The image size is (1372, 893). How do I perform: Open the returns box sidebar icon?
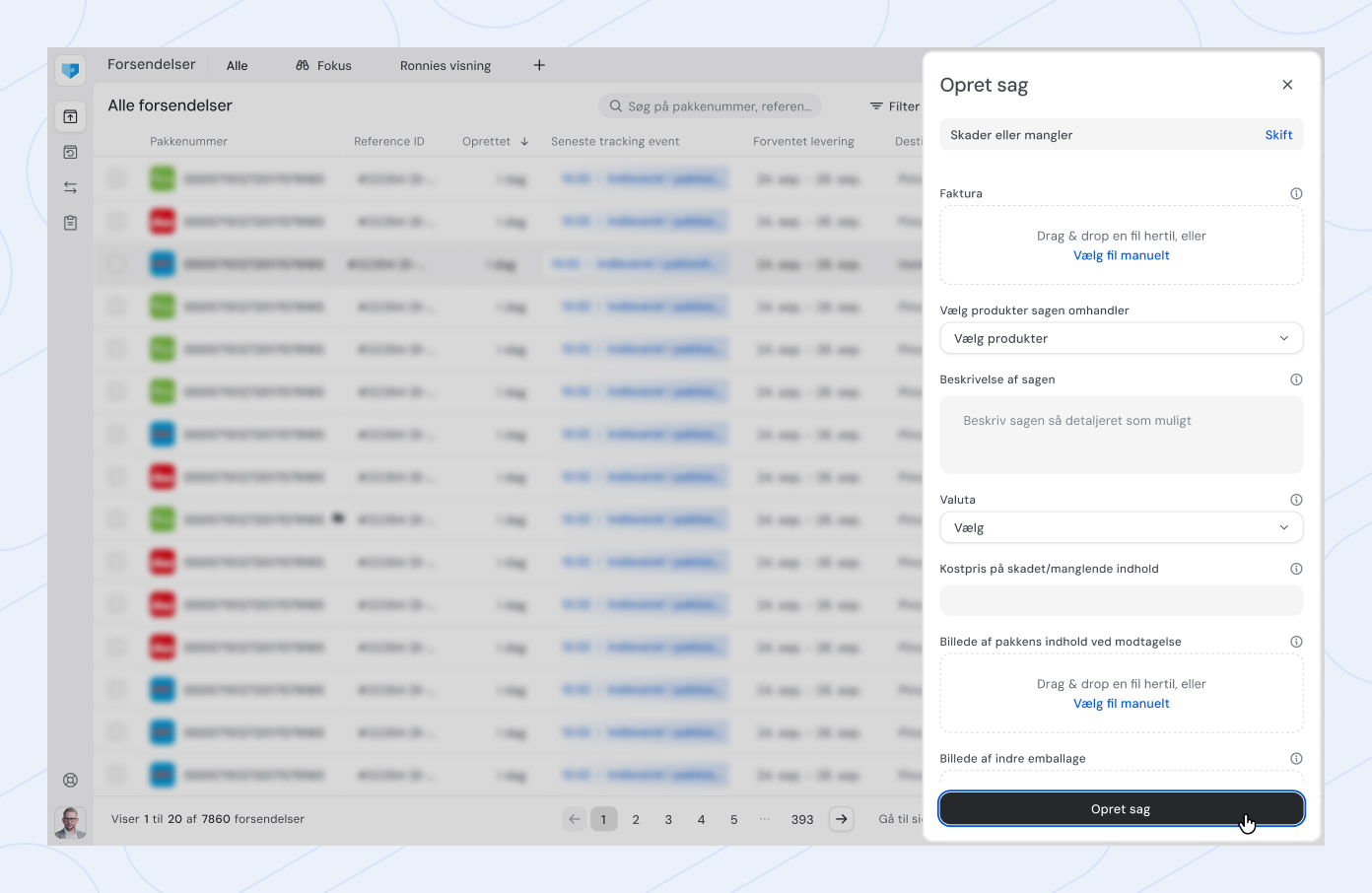pyautogui.click(x=70, y=153)
